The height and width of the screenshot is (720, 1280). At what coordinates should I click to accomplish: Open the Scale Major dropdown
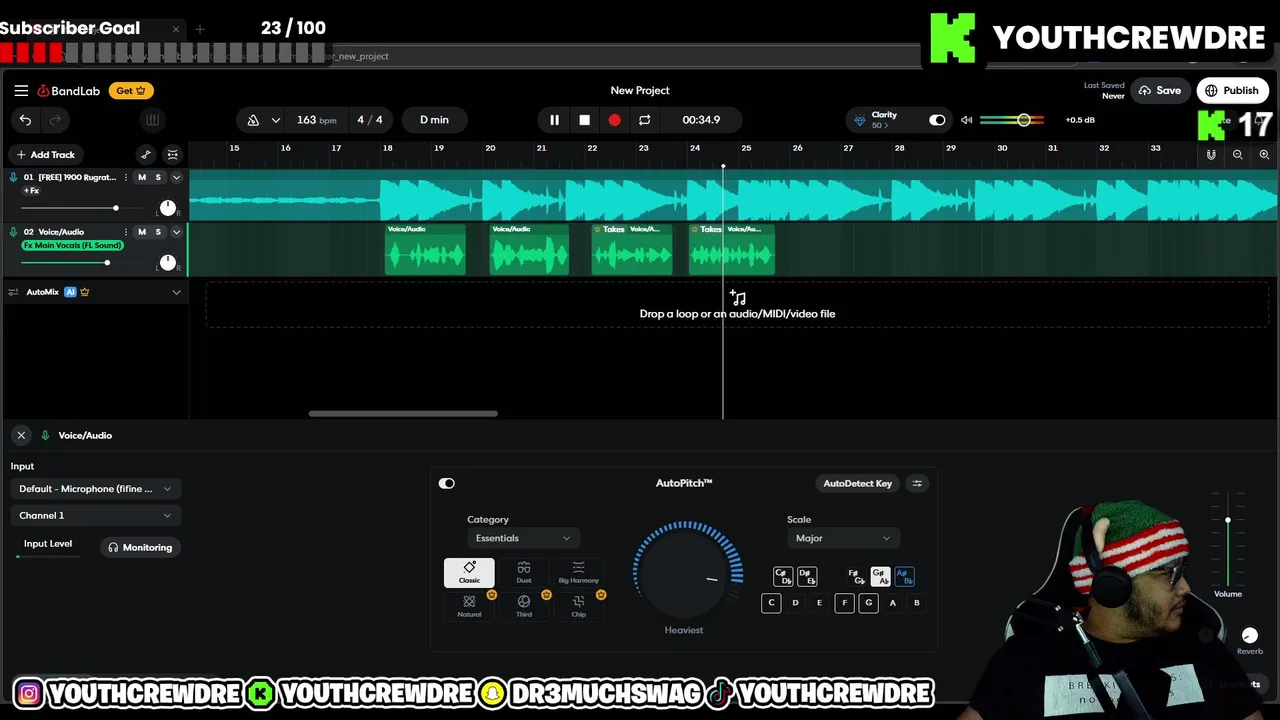[x=843, y=538]
